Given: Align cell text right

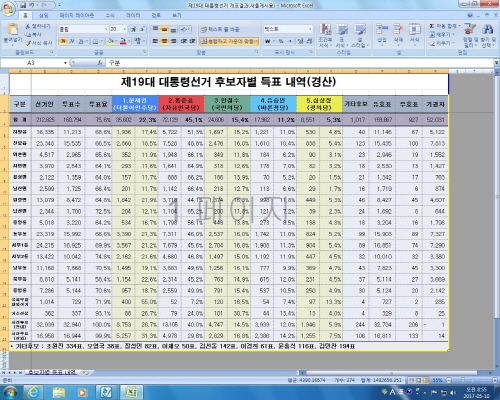Looking at the screenshot, I should [173, 41].
